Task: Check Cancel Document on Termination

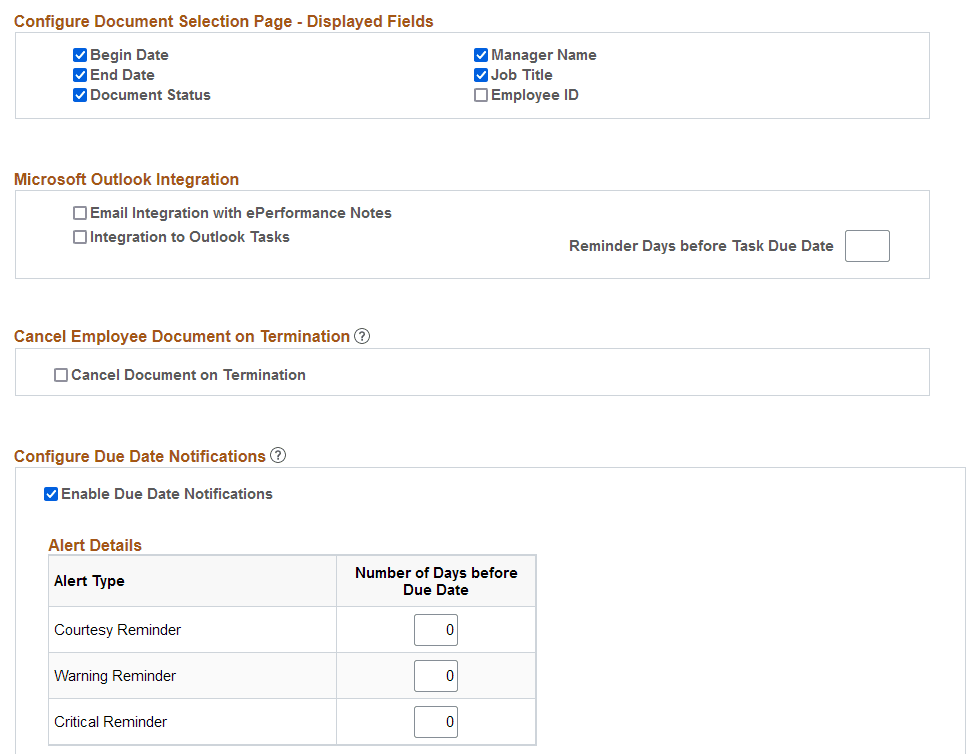Action: coord(61,375)
